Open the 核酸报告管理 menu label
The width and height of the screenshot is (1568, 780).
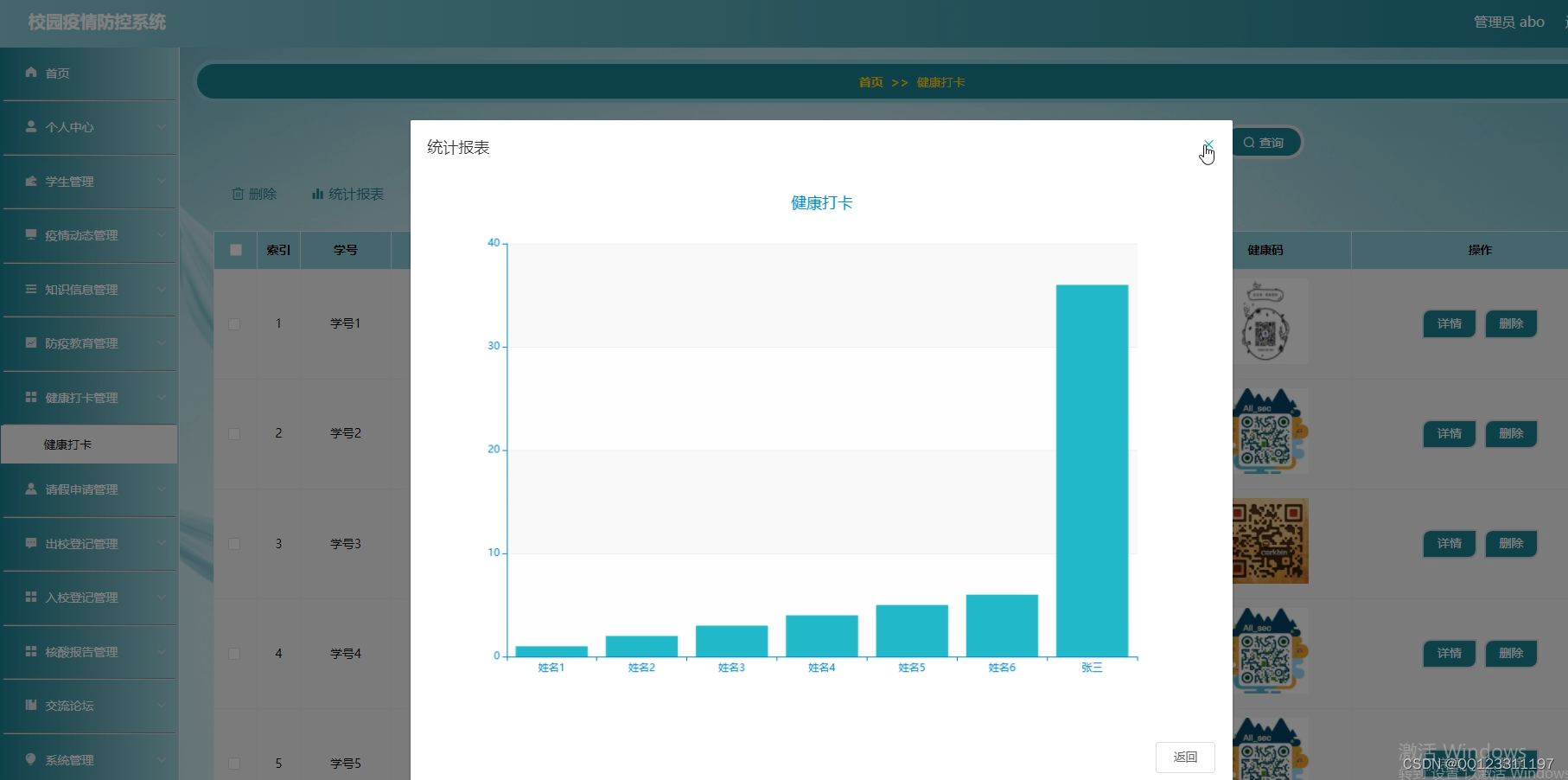81,652
